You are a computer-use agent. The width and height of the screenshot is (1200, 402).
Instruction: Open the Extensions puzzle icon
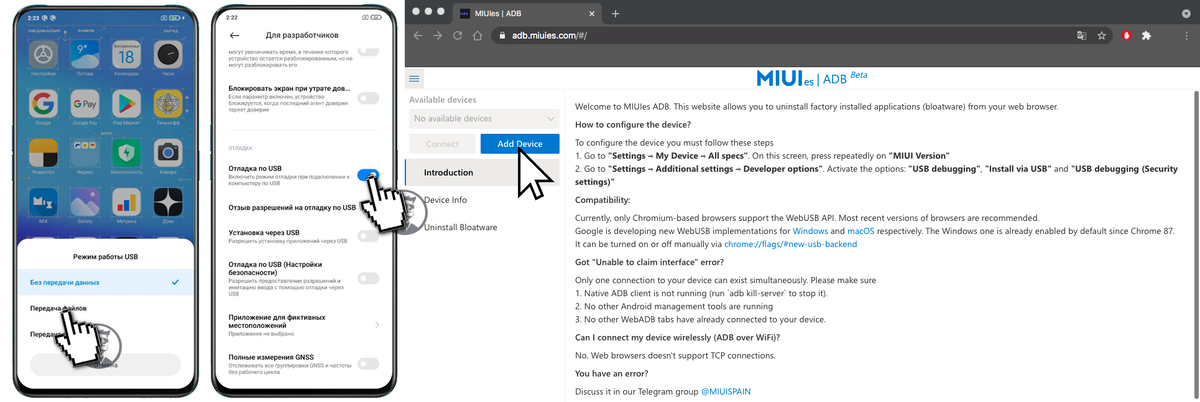click(1147, 35)
